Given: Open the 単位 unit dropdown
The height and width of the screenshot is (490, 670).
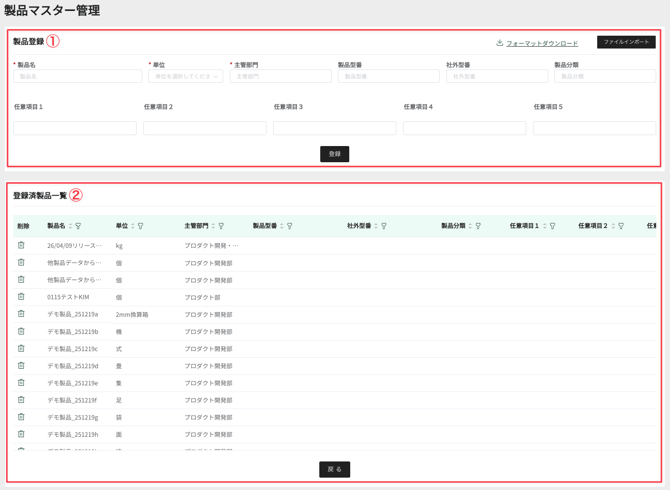Looking at the screenshot, I should [x=186, y=76].
